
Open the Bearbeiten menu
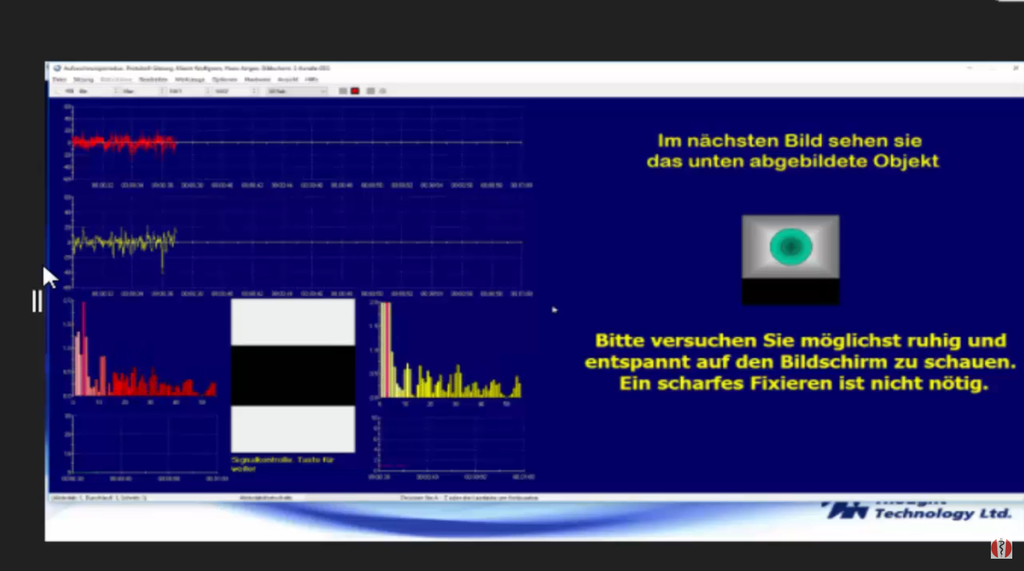pos(153,80)
